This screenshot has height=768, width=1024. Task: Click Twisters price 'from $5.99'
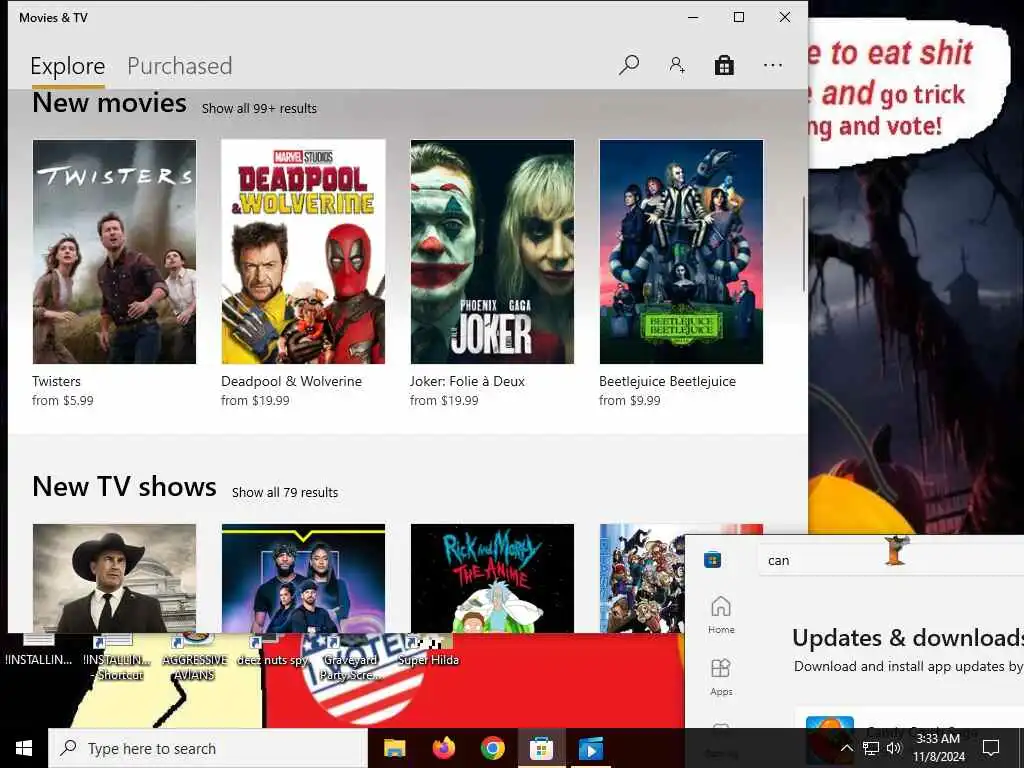pyautogui.click(x=63, y=400)
